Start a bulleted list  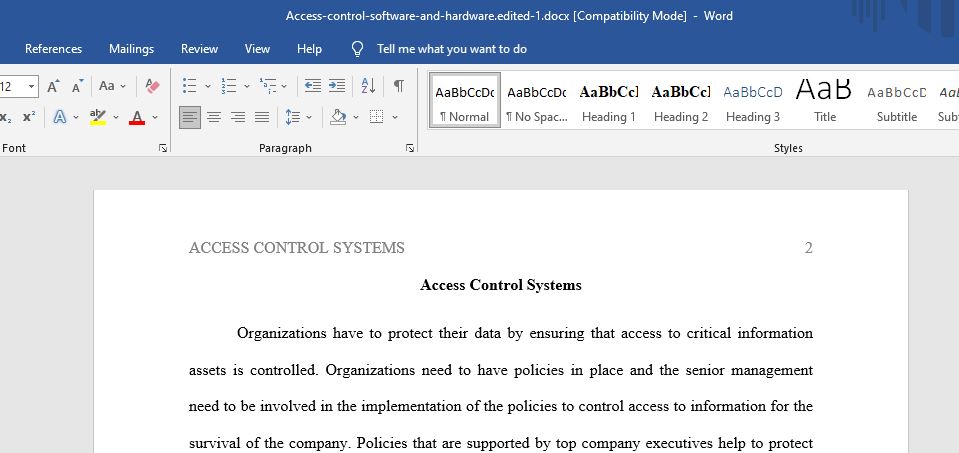coord(190,86)
